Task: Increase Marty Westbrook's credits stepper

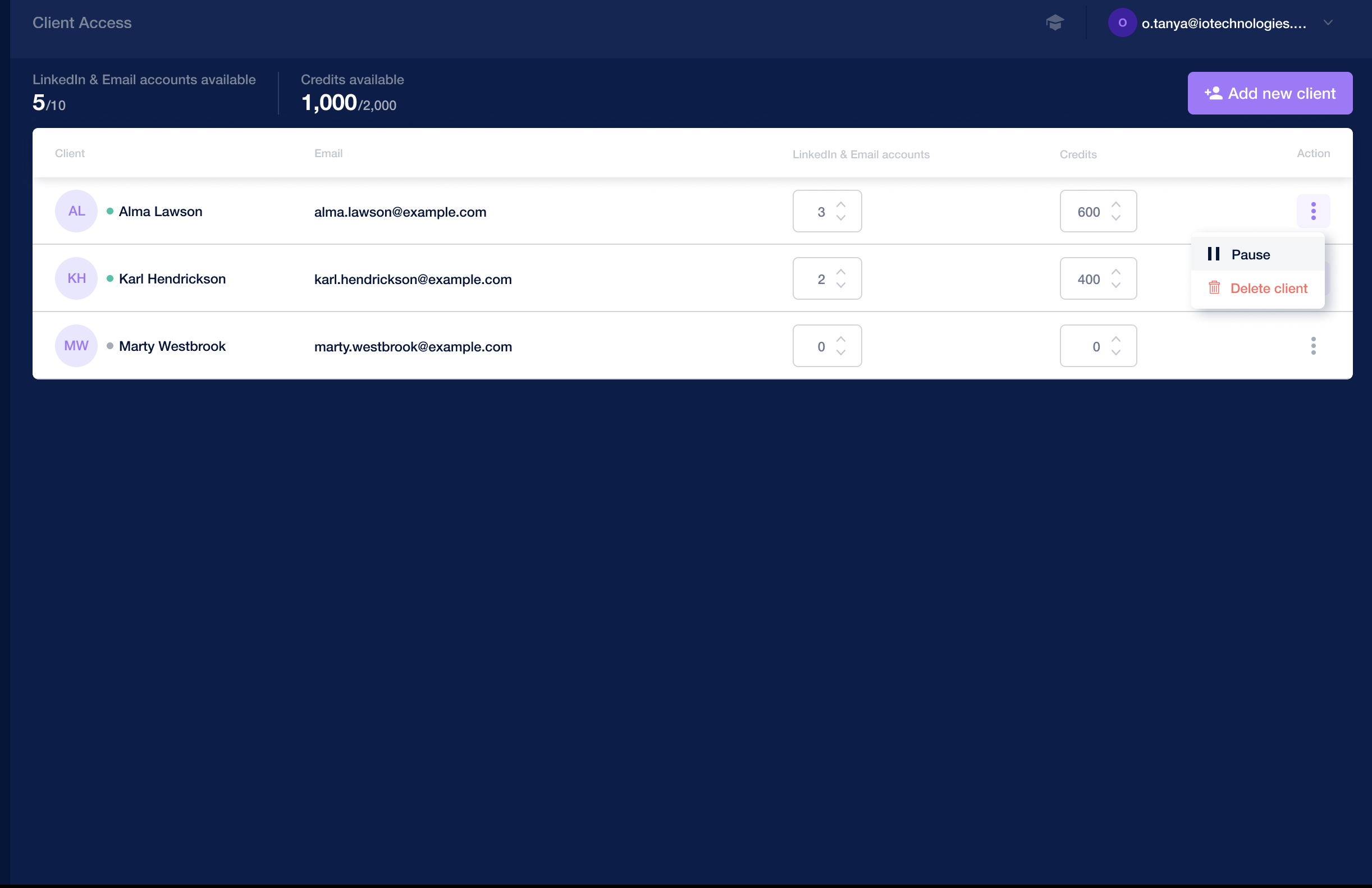Action: [x=1115, y=340]
